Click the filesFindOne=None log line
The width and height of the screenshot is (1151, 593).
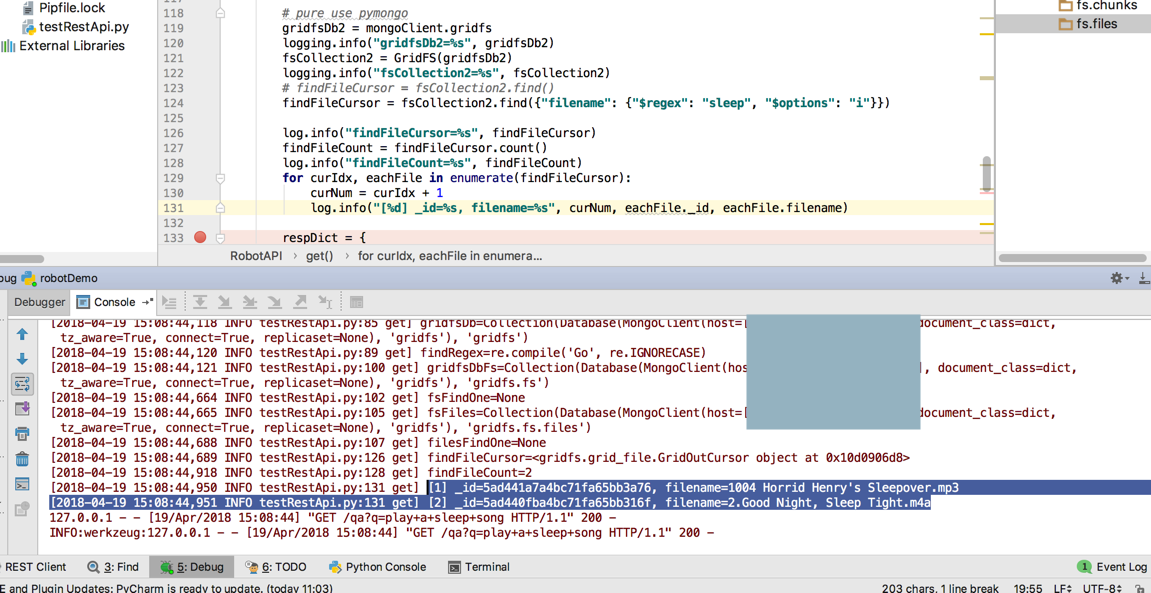click(x=297, y=443)
